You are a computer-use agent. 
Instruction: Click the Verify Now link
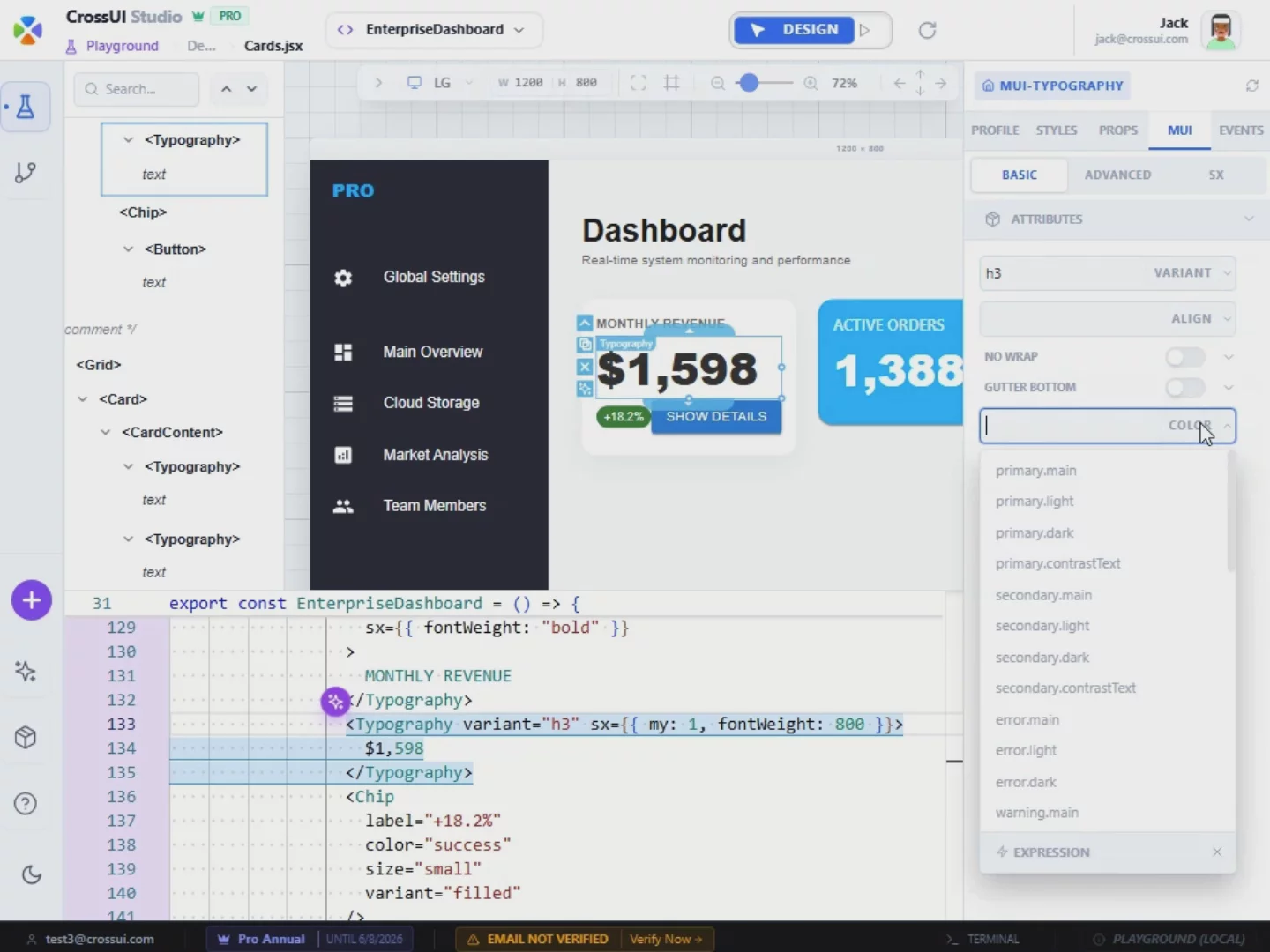(666, 939)
